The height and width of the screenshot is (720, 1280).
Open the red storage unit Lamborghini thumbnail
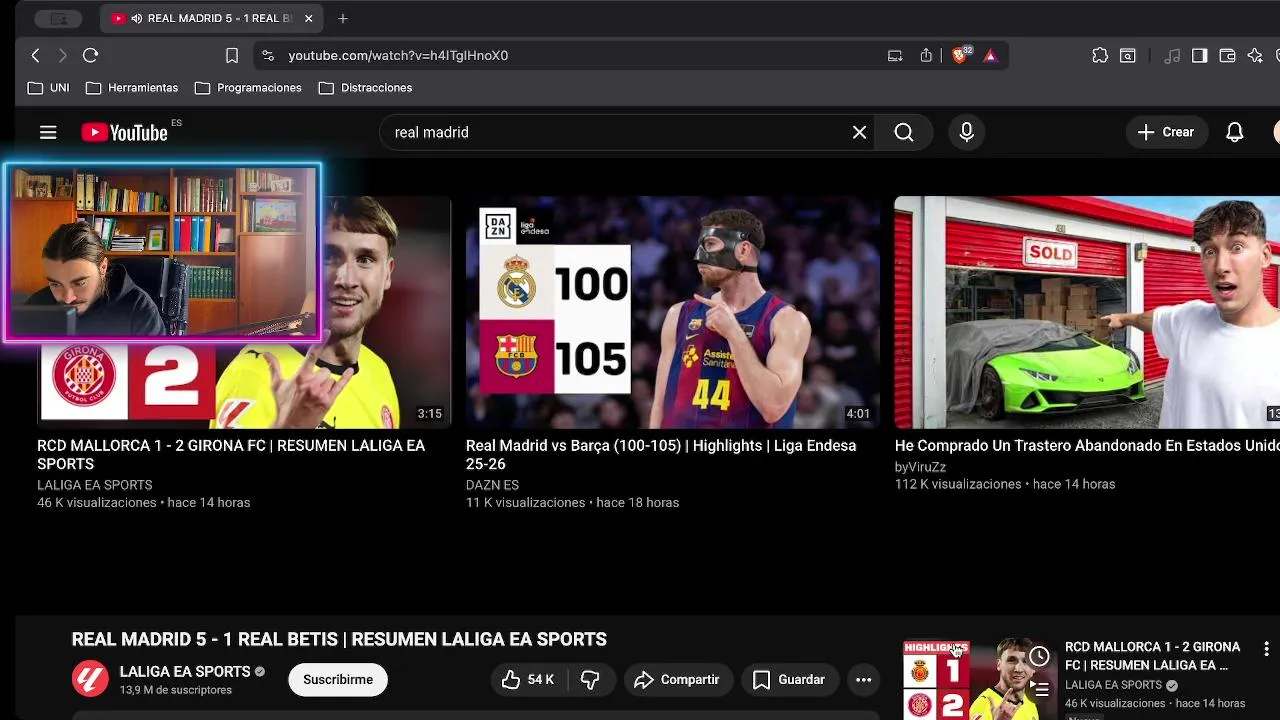(x=1087, y=312)
